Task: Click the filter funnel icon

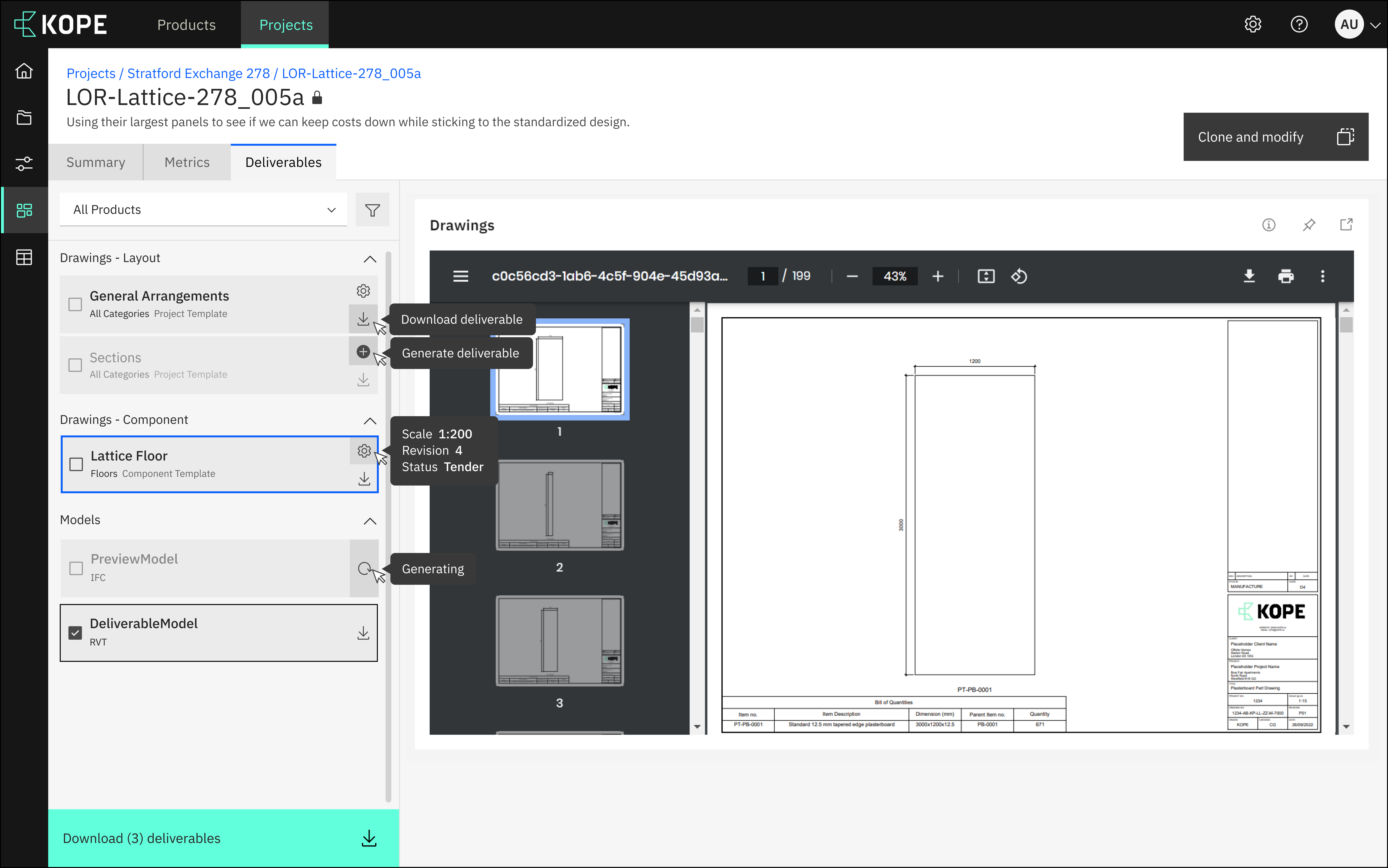Action: [x=372, y=210]
